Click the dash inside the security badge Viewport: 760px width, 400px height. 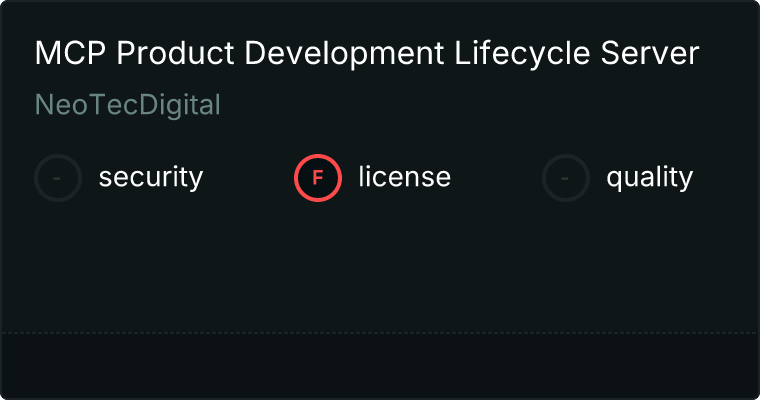pos(57,179)
